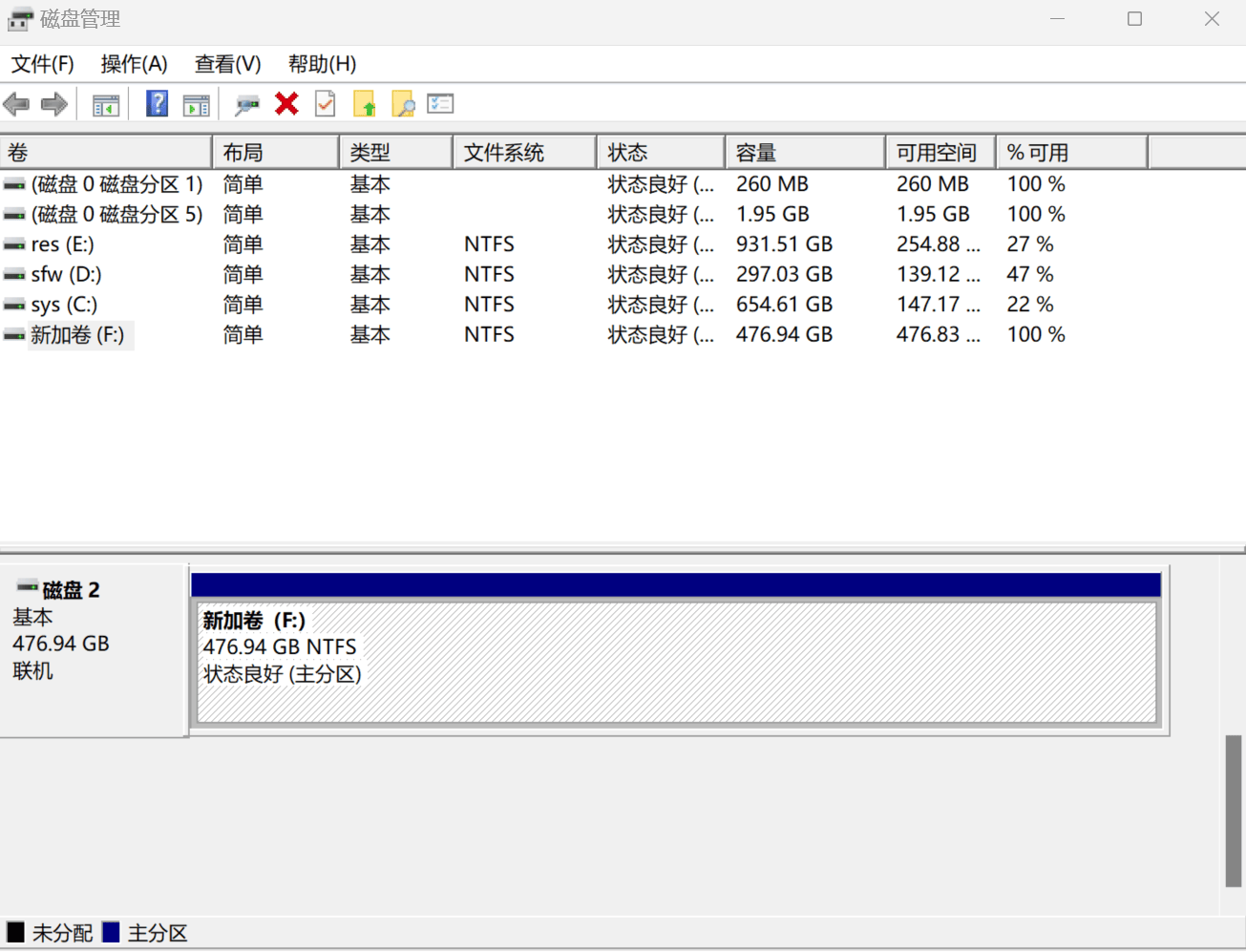The height and width of the screenshot is (952, 1246).
Task: Open the 操作(A) menu
Action: [134, 64]
